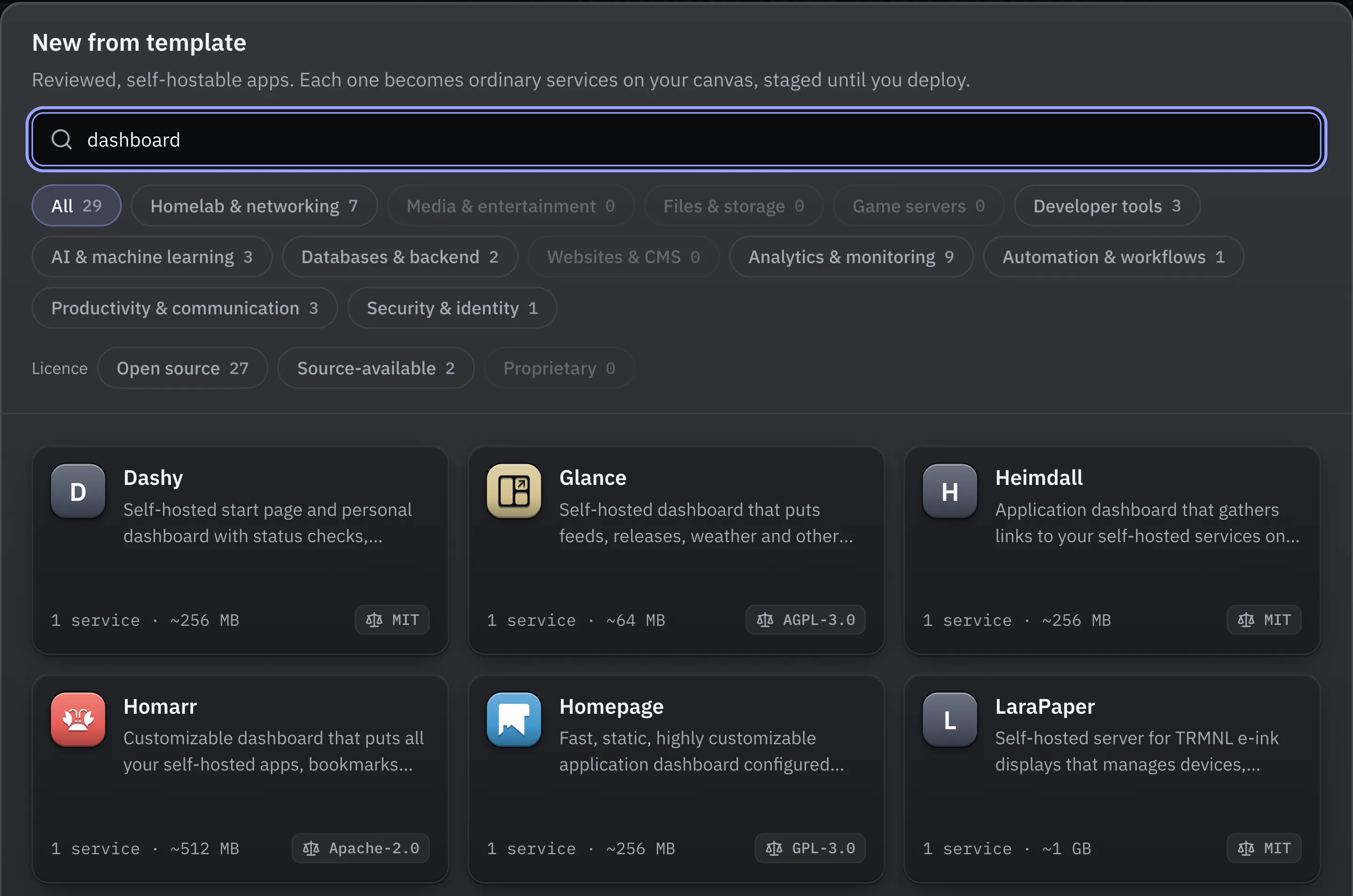Image resolution: width=1353 pixels, height=896 pixels.
Task: Focus the dashboard search field
Action: pos(676,140)
